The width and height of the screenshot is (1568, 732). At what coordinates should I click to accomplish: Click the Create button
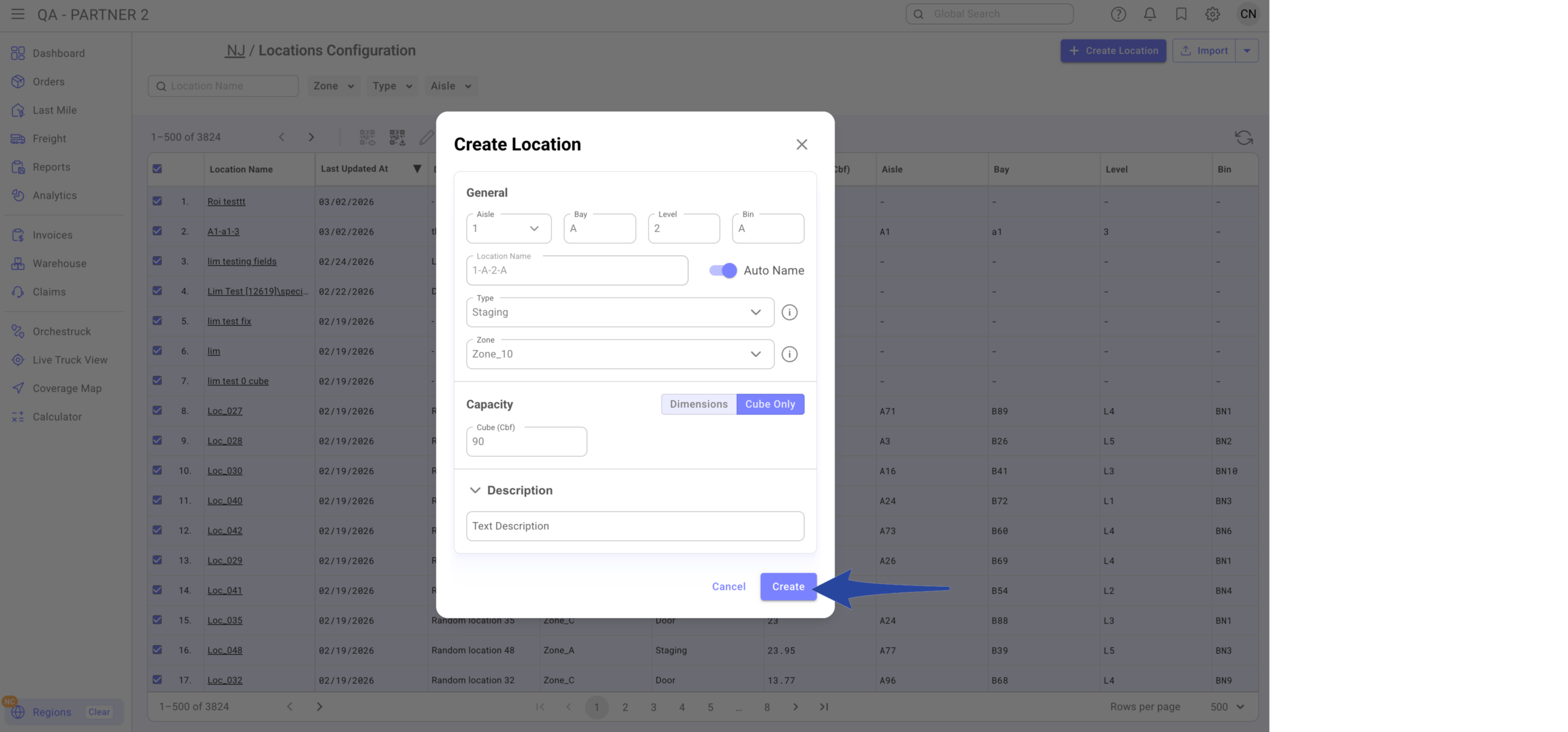[x=788, y=586]
